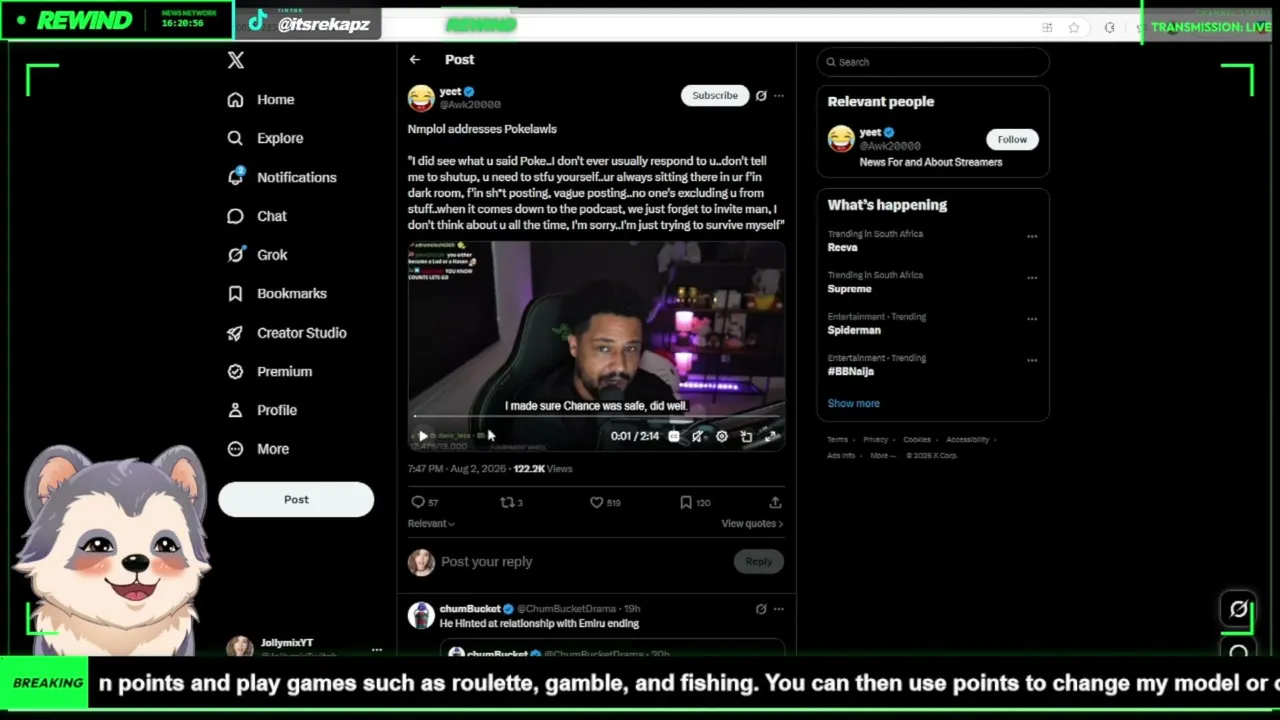Toggle closed captions on the video
This screenshot has width=1280, height=720.
(674, 436)
